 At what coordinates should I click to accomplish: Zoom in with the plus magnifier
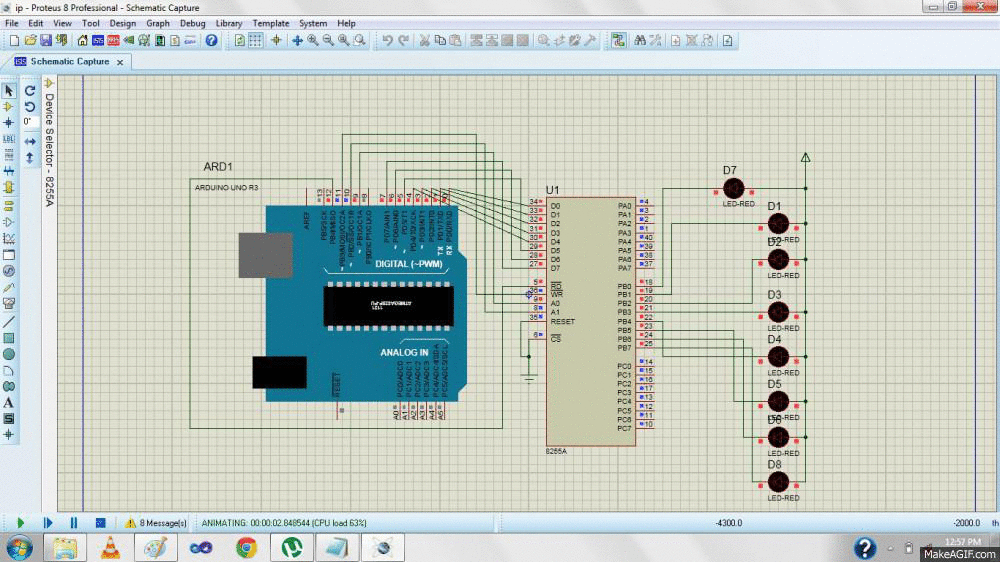[312, 41]
